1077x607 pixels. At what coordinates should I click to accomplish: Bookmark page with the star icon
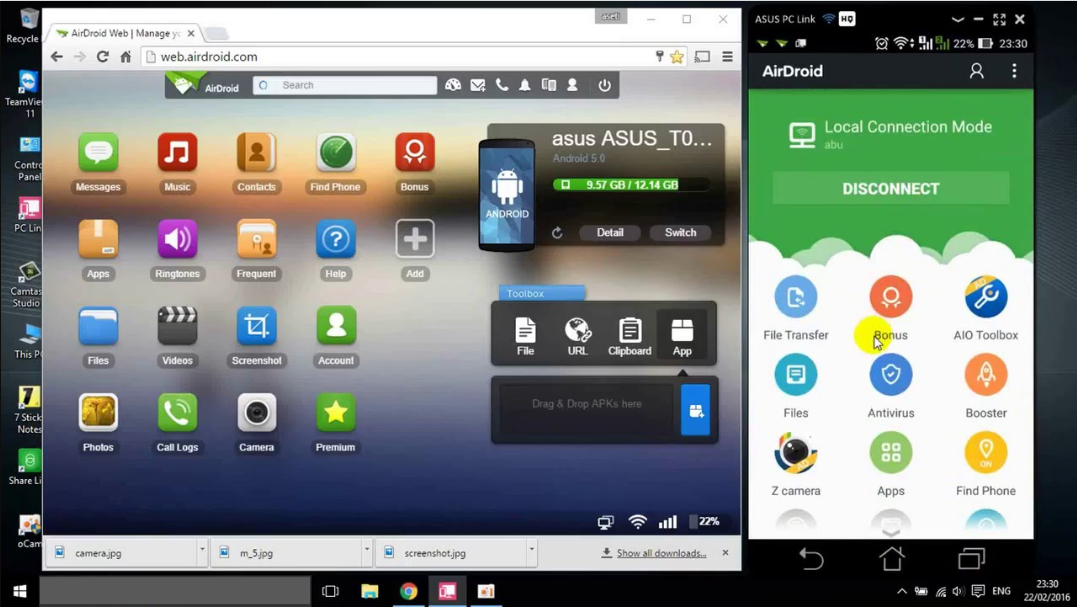tap(677, 57)
